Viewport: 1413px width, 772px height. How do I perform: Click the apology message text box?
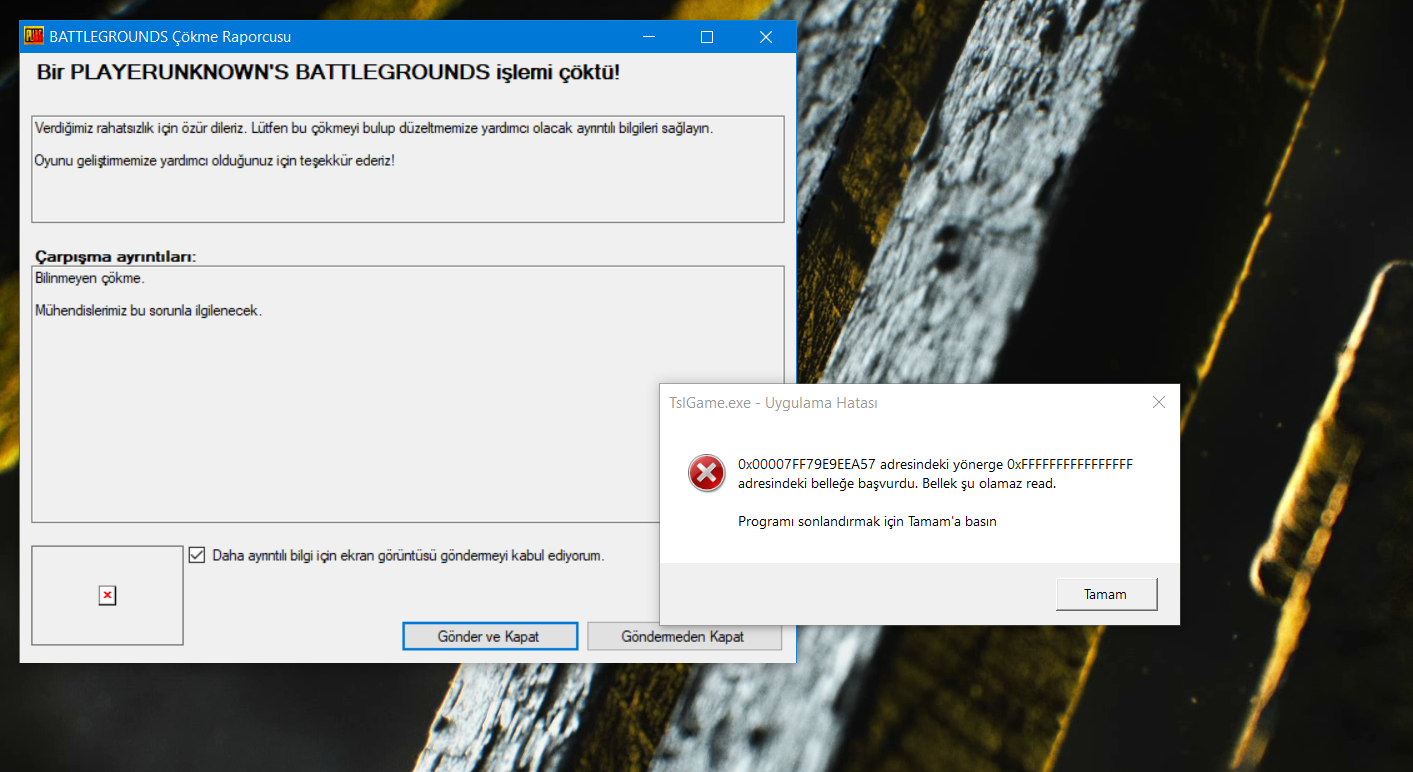408,169
